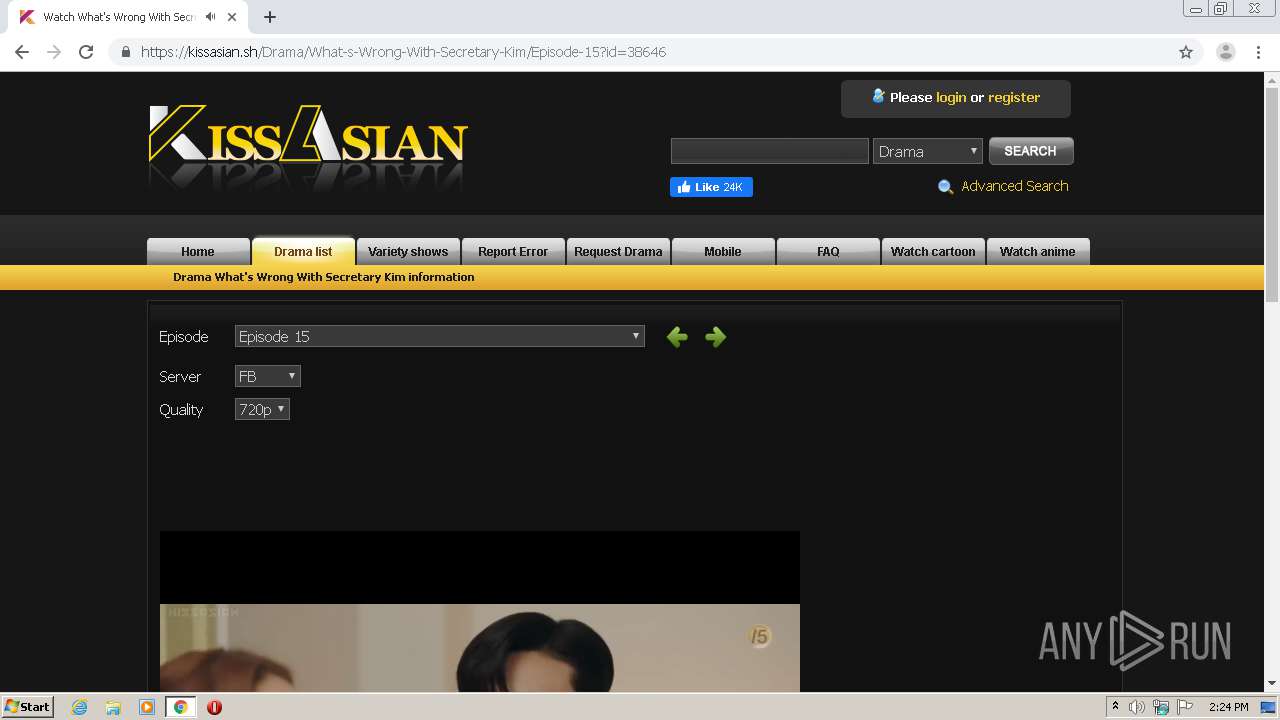Click the login link
This screenshot has height=720, width=1280.
pos(951,97)
